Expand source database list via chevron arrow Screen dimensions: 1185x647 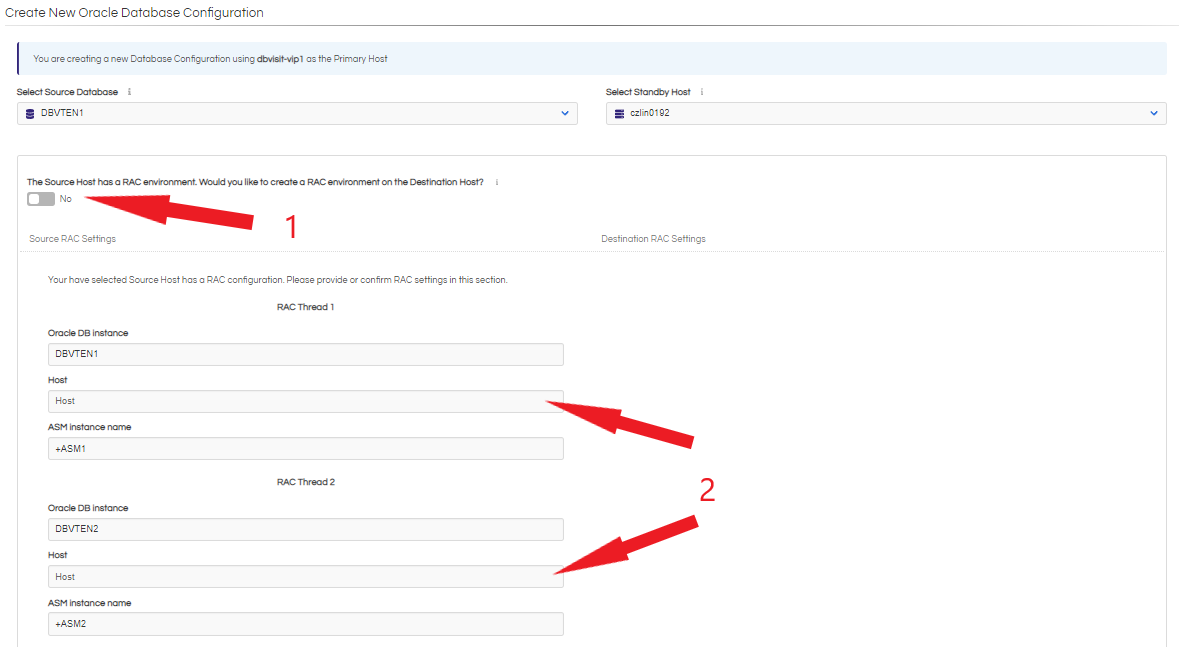pyautogui.click(x=565, y=114)
